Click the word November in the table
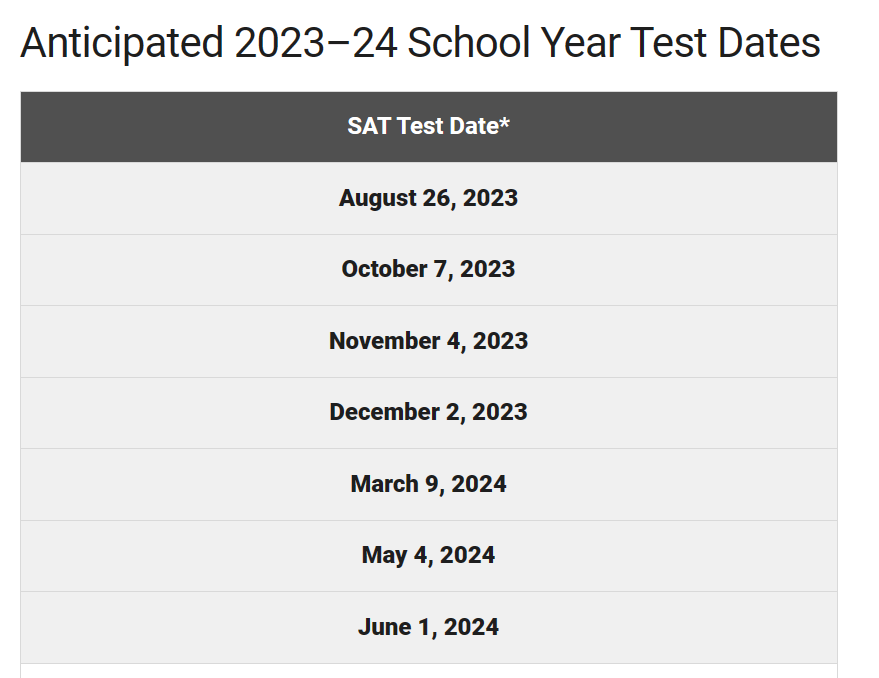The height and width of the screenshot is (678, 879). click(x=385, y=341)
